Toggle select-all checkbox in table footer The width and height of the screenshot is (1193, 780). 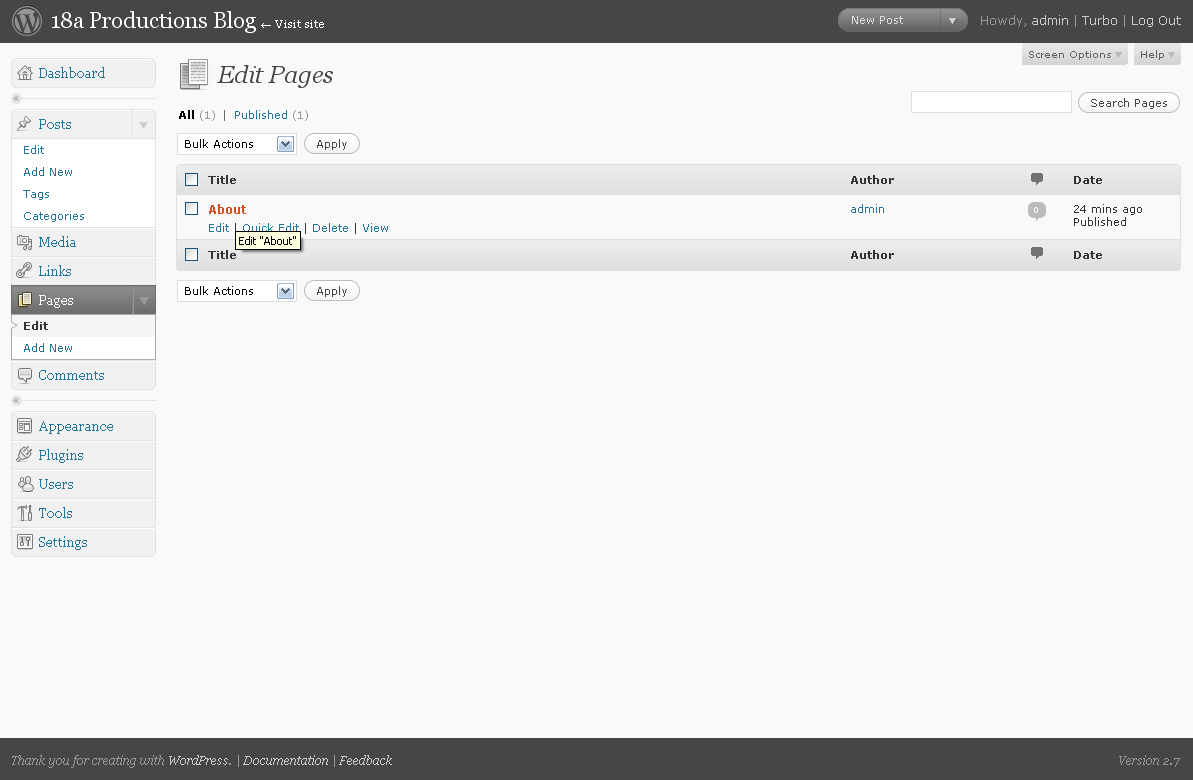(192, 255)
